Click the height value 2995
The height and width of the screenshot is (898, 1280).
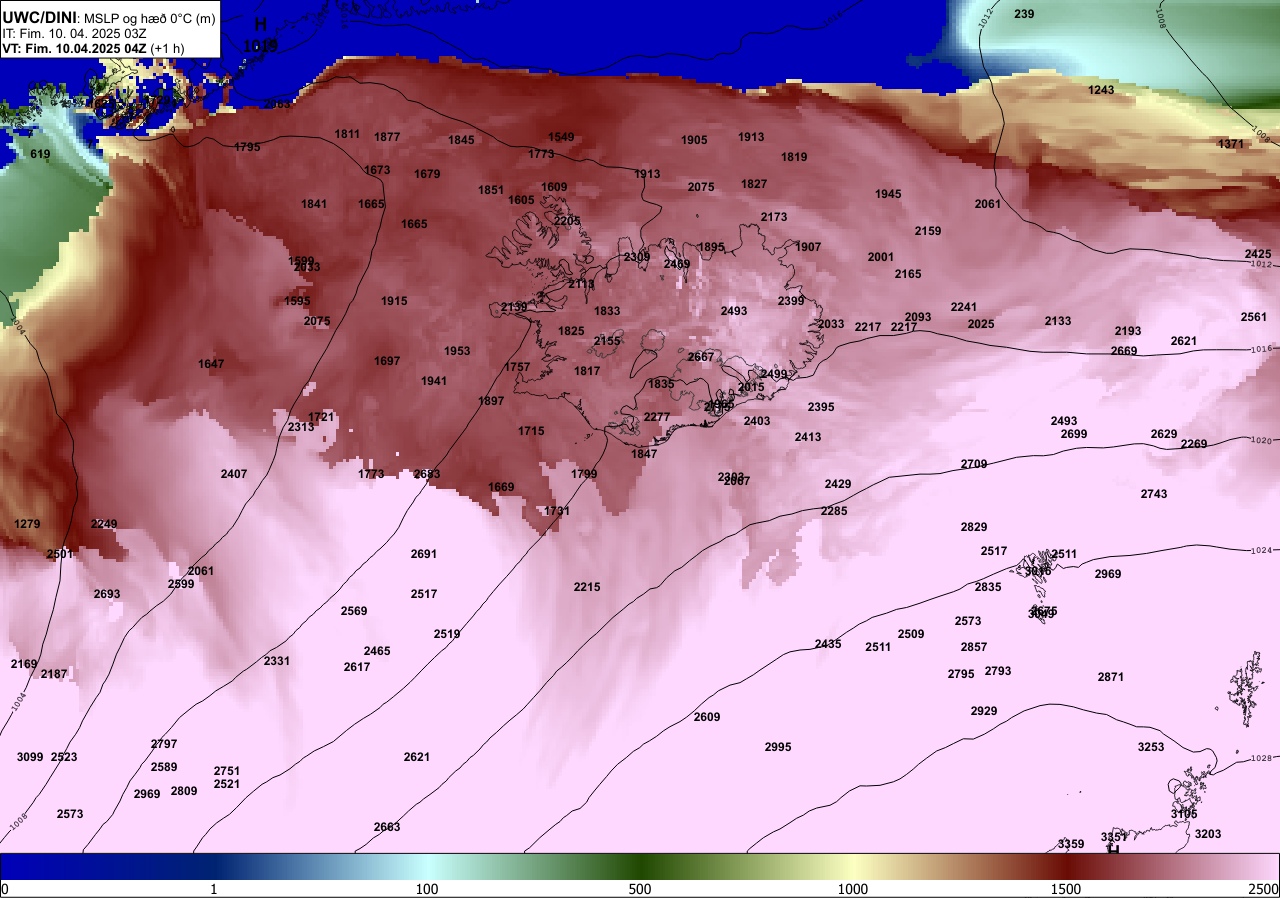(x=778, y=747)
